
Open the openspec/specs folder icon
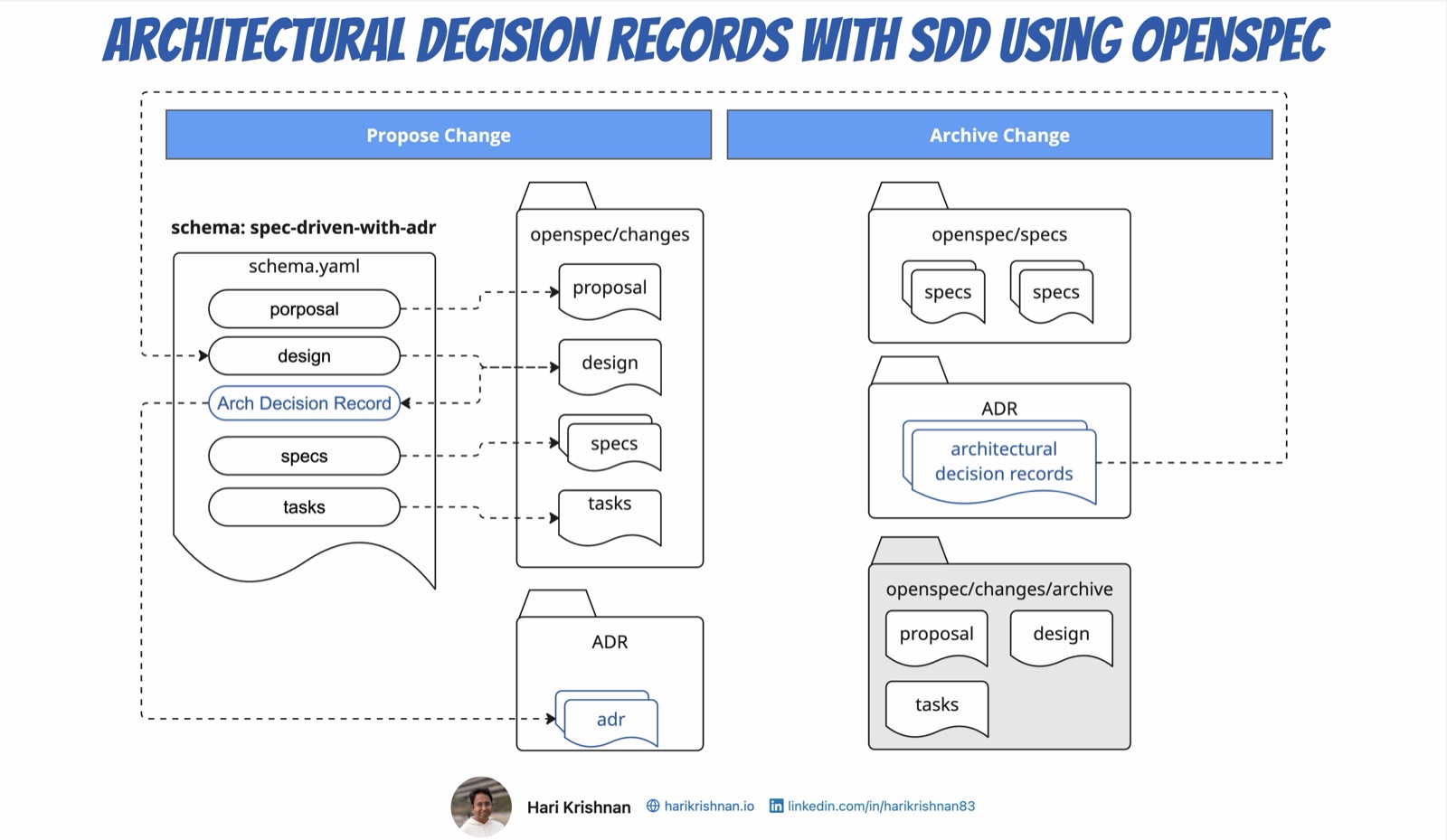(998, 235)
